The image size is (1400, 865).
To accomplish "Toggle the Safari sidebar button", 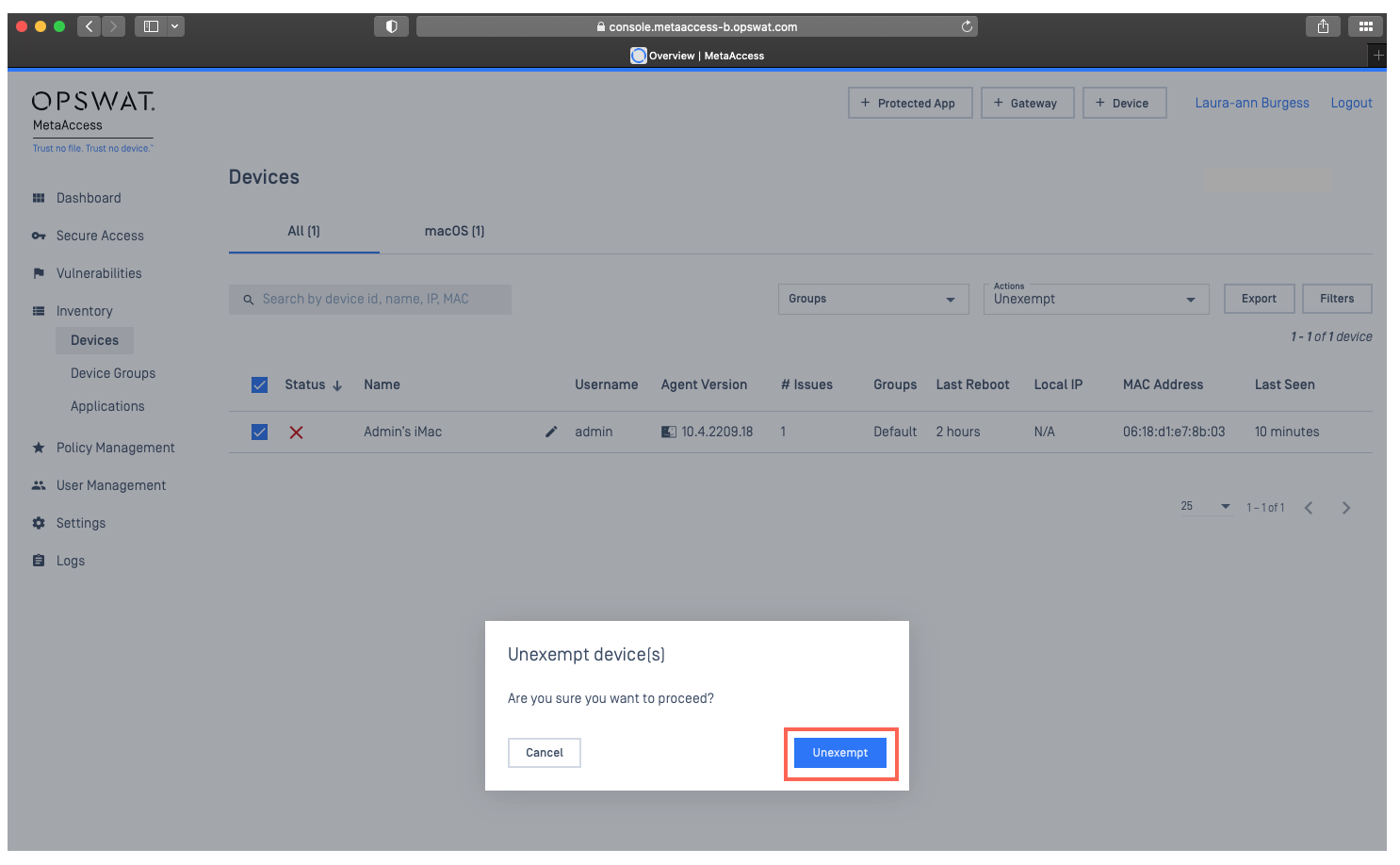I will coord(151,26).
